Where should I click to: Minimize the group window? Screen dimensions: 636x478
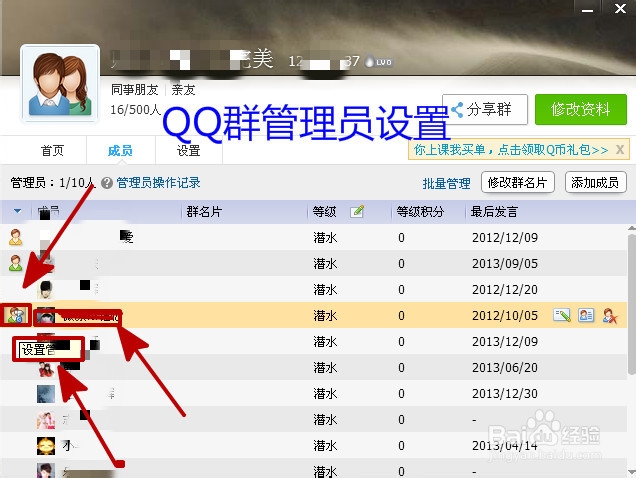click(587, 9)
